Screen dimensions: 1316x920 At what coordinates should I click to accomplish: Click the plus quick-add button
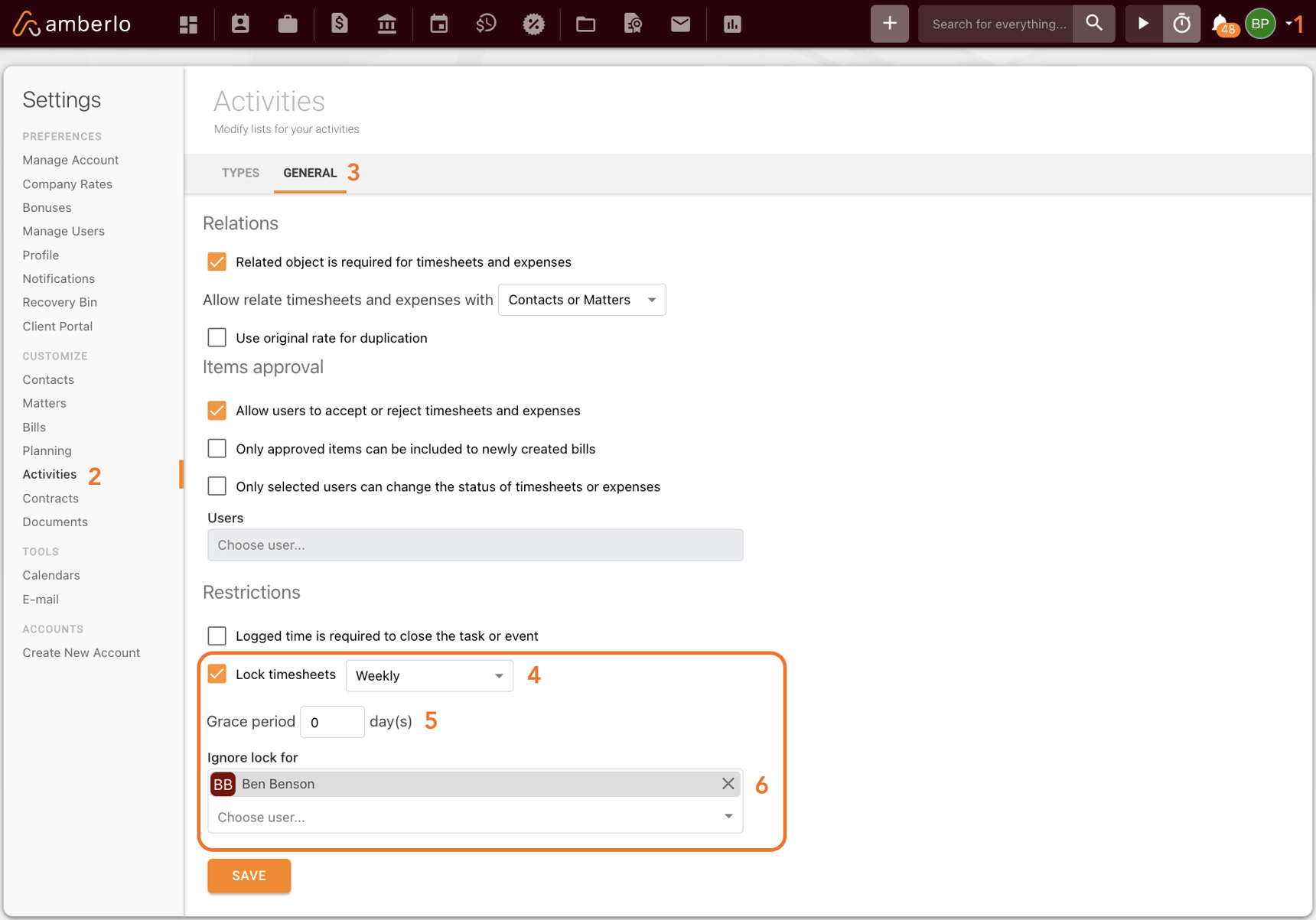[x=890, y=24]
